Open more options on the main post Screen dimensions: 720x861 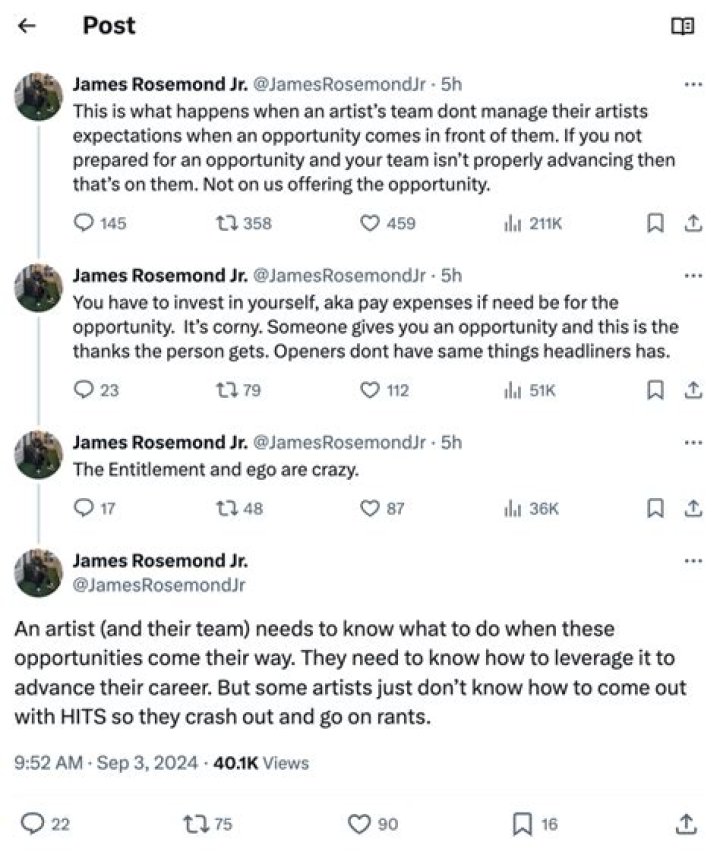coord(692,561)
